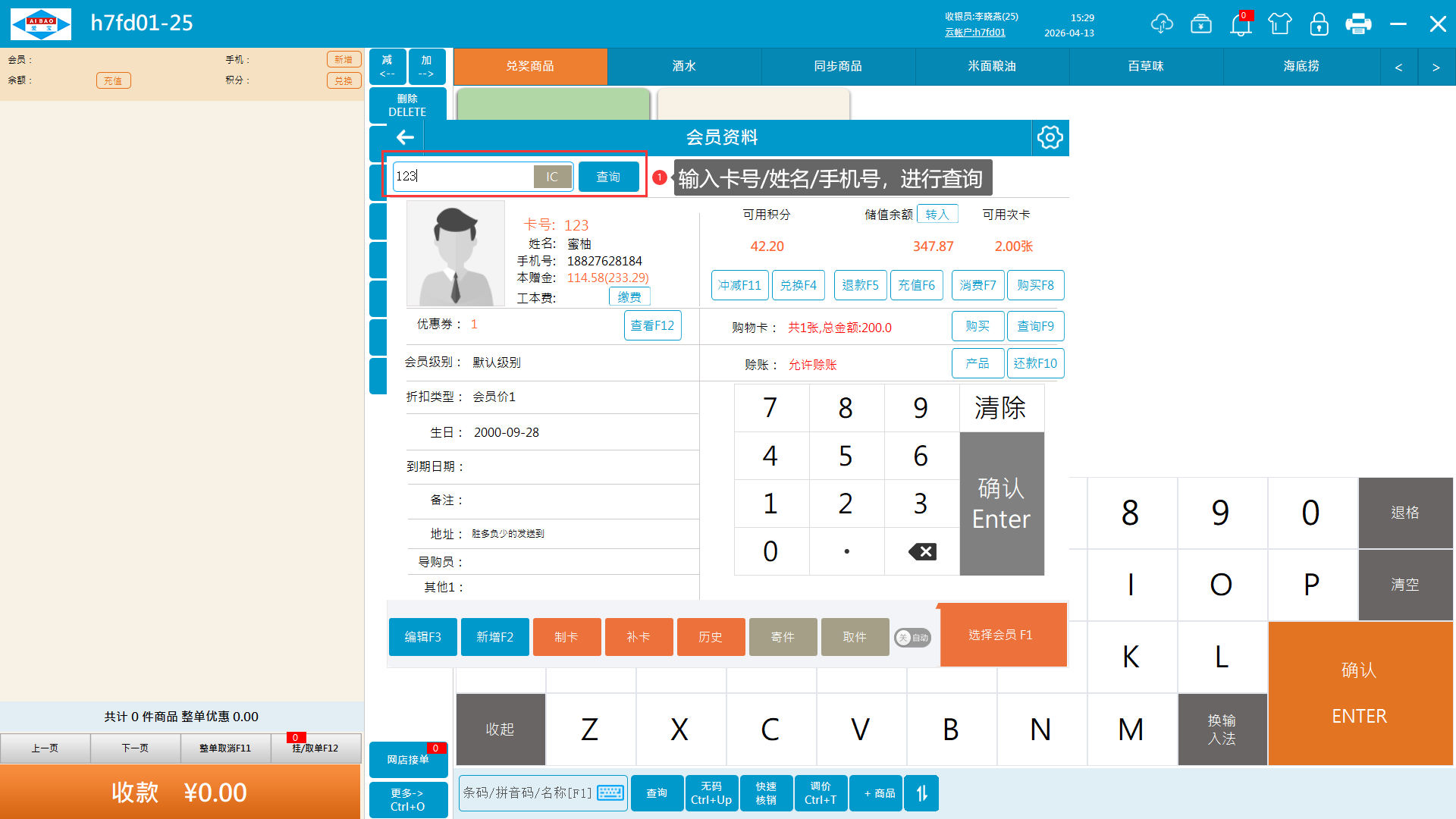Select the 海底捞 category tab

(x=1301, y=67)
